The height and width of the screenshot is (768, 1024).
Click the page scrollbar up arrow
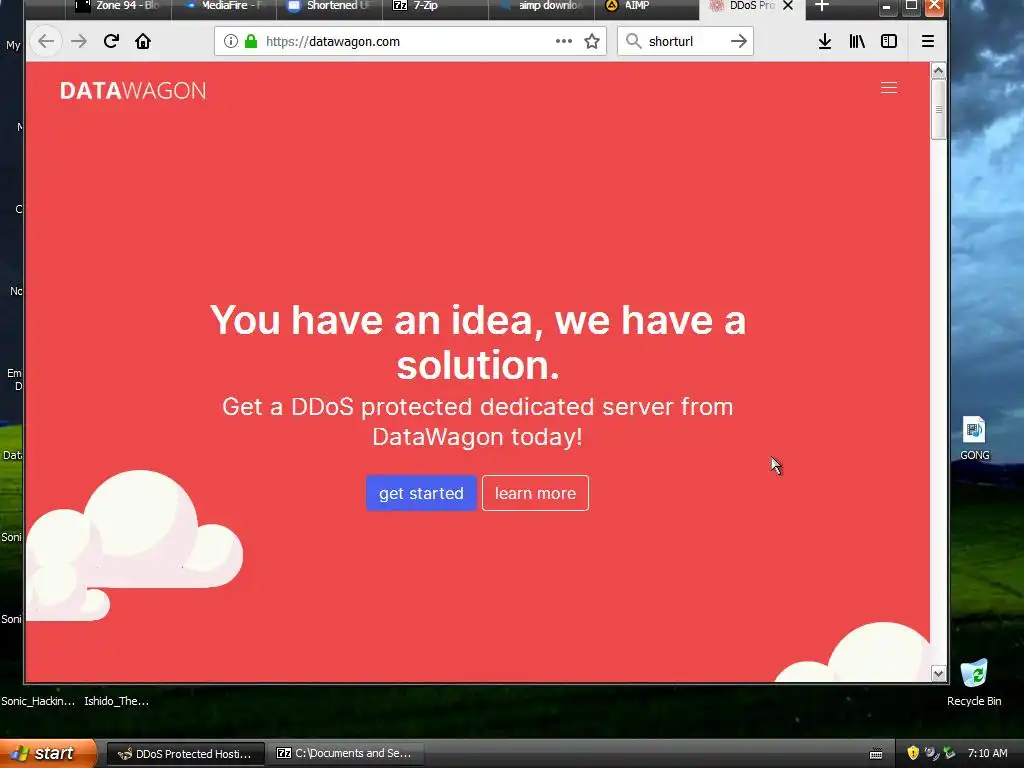tap(938, 71)
